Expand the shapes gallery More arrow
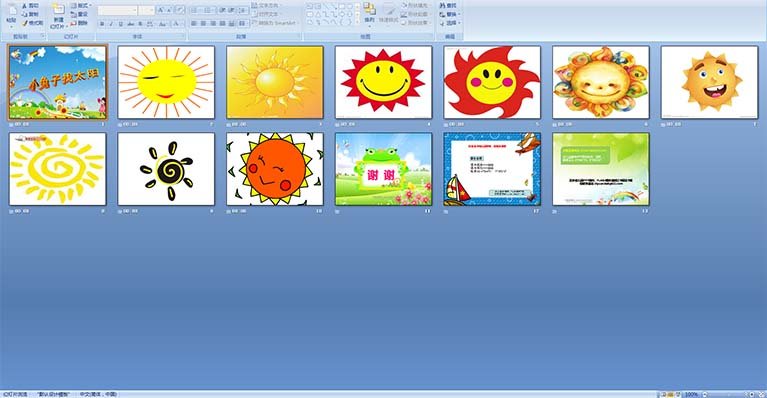The image size is (767, 398). (357, 23)
